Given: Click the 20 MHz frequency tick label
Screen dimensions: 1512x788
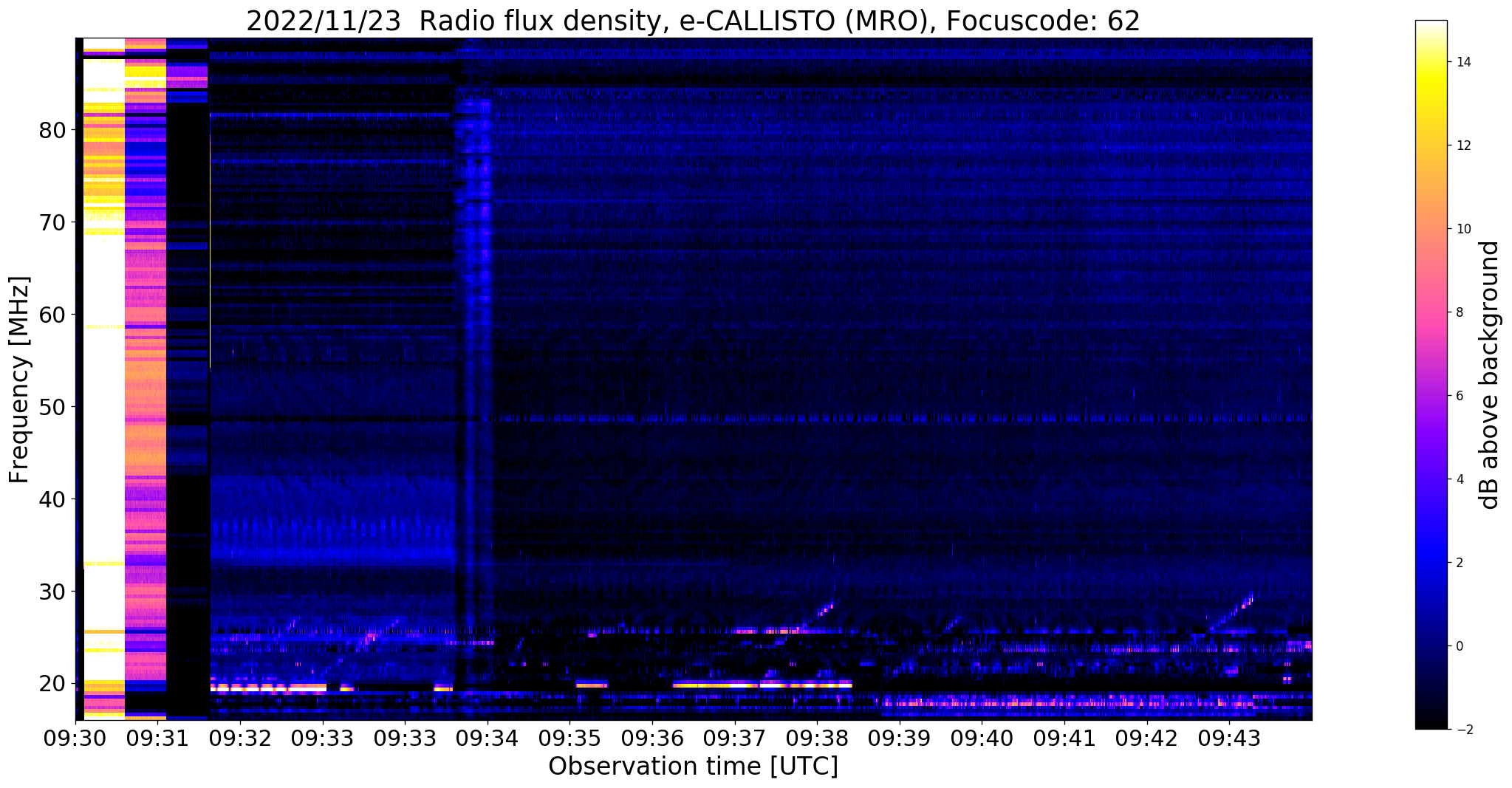Looking at the screenshot, I should coord(52,684).
